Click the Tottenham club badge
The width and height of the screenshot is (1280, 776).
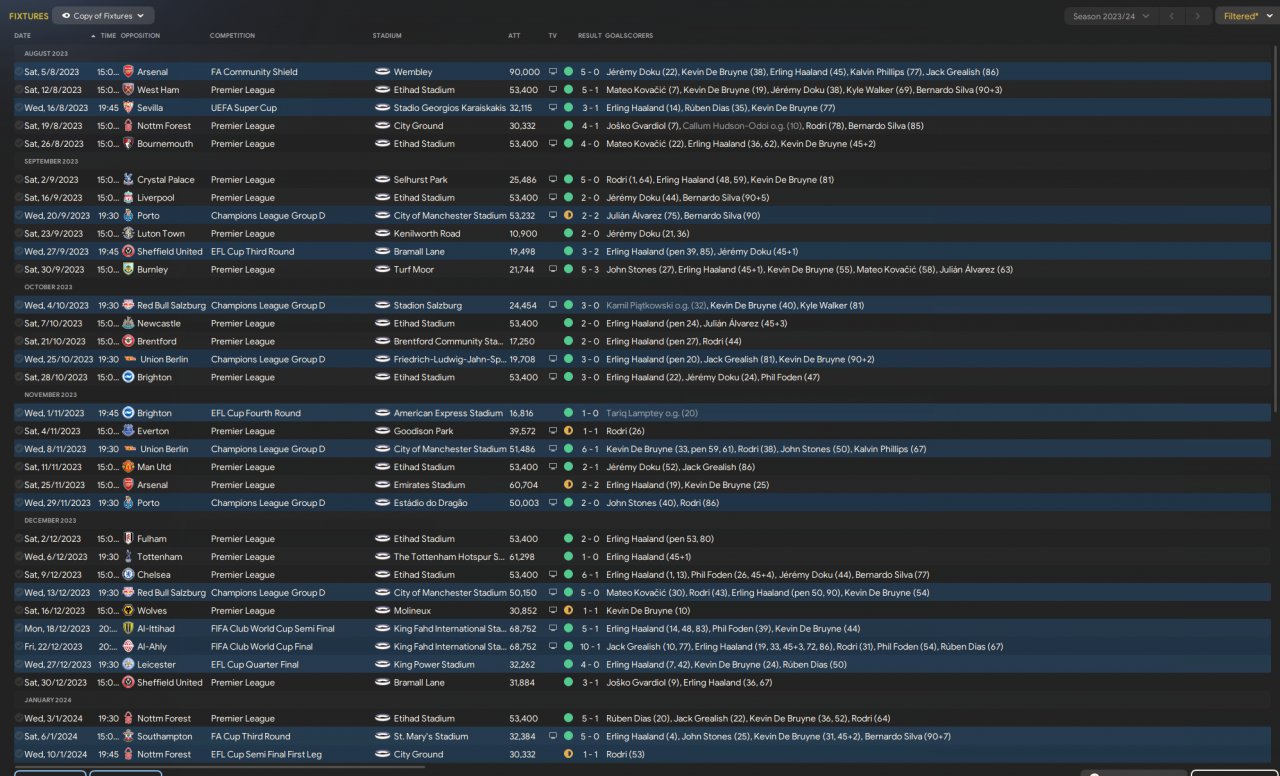pos(128,557)
